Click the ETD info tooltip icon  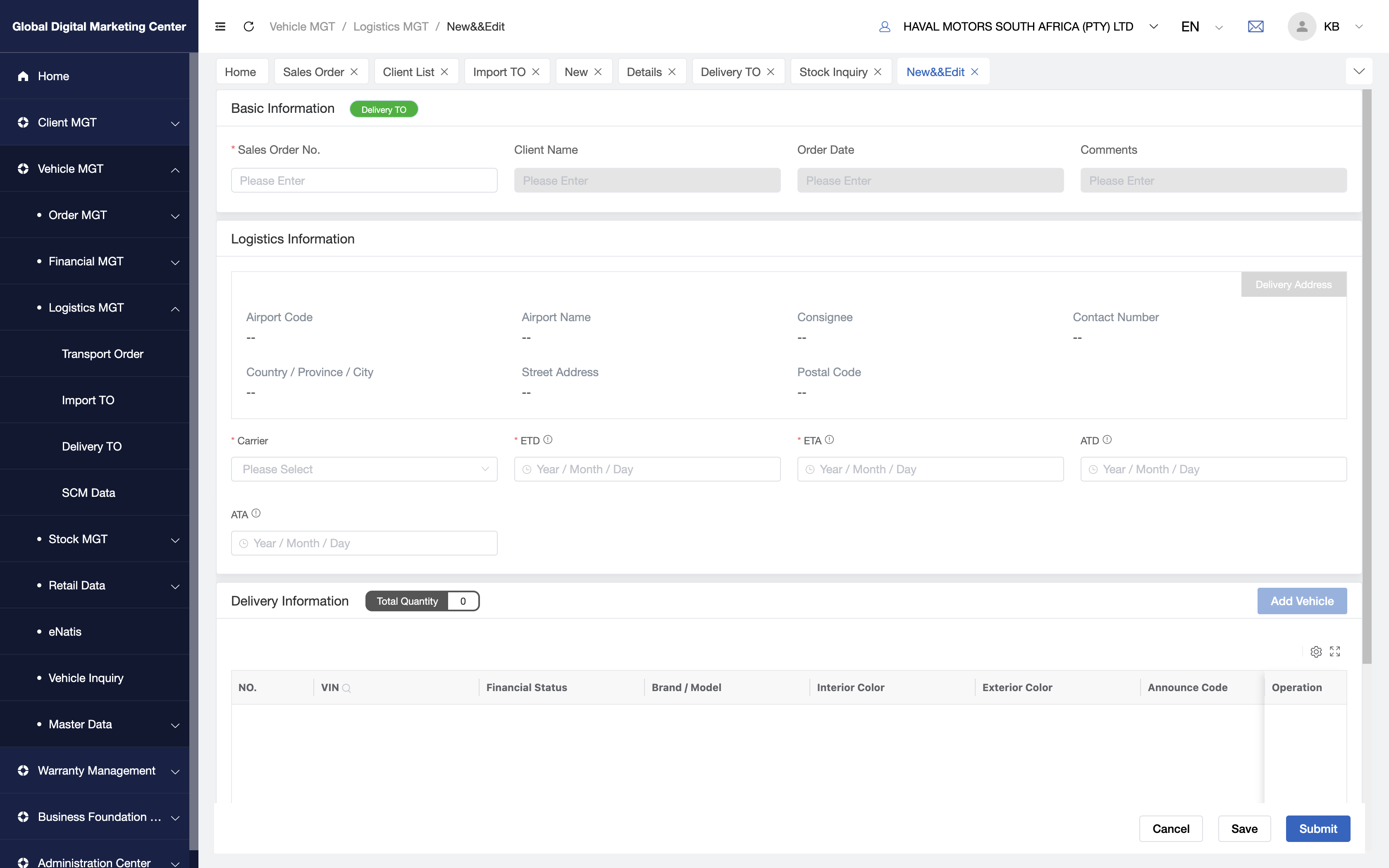[548, 440]
